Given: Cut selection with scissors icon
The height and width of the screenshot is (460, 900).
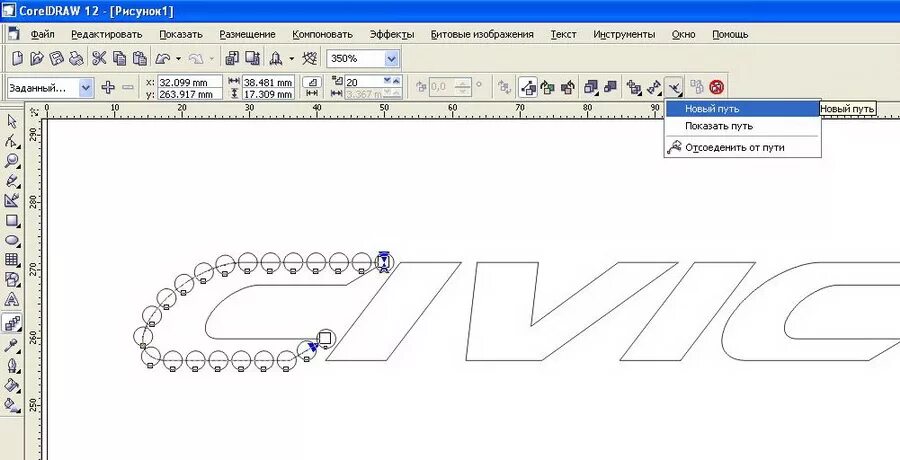Looking at the screenshot, I should [99, 59].
